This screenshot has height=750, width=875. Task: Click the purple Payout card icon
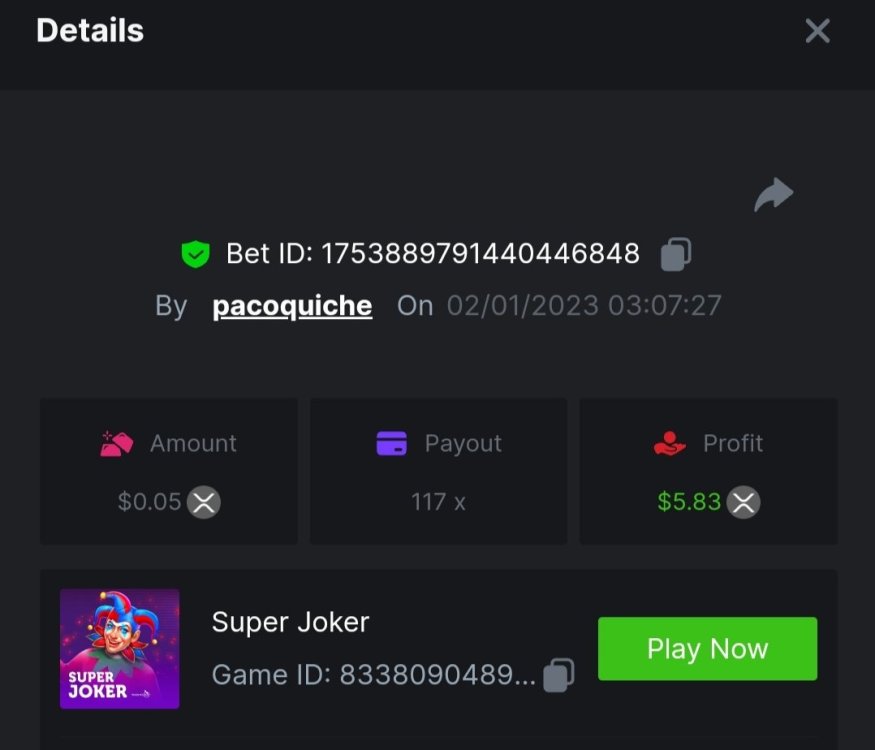click(392, 443)
